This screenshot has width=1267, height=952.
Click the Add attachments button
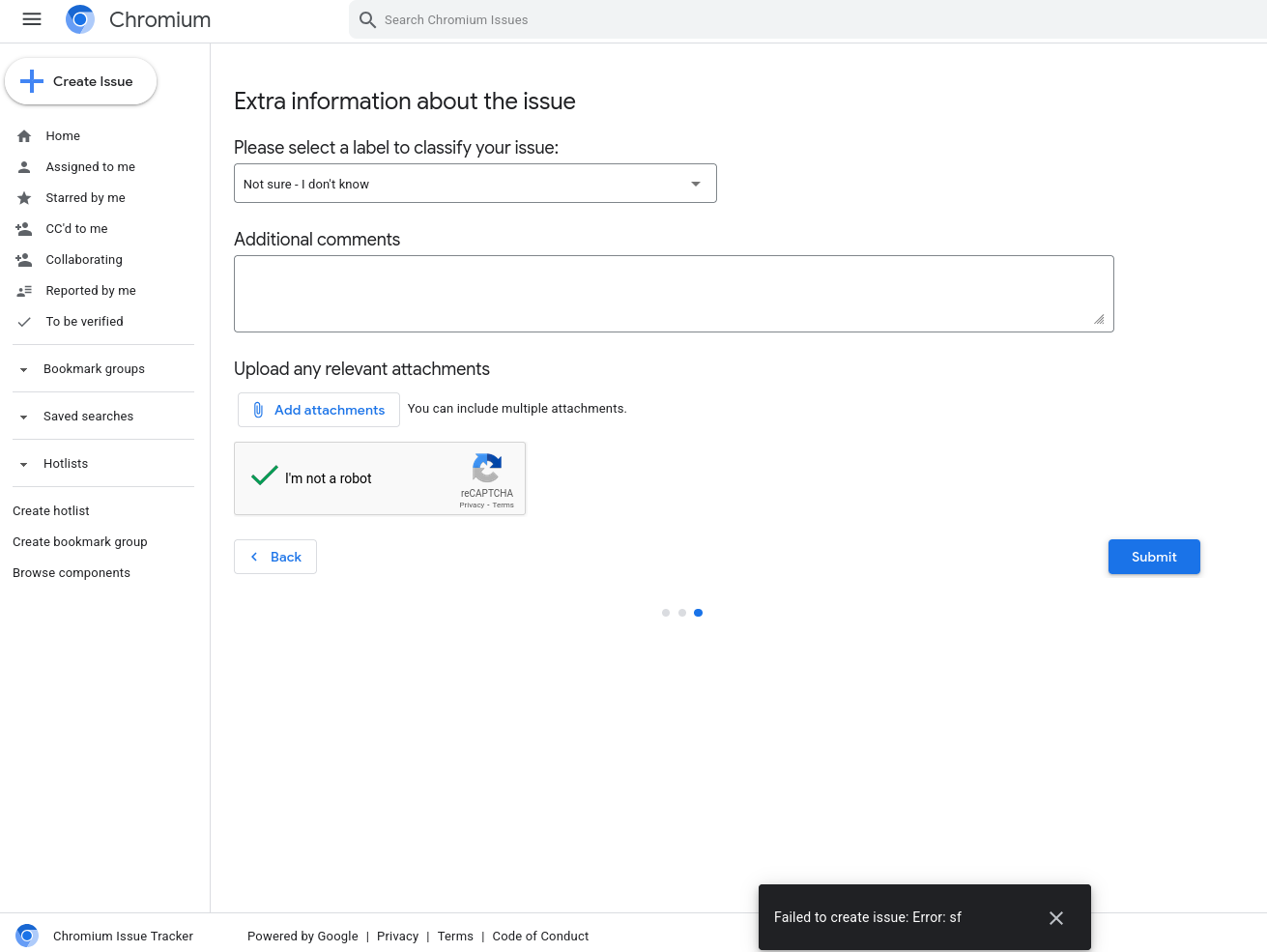point(319,410)
